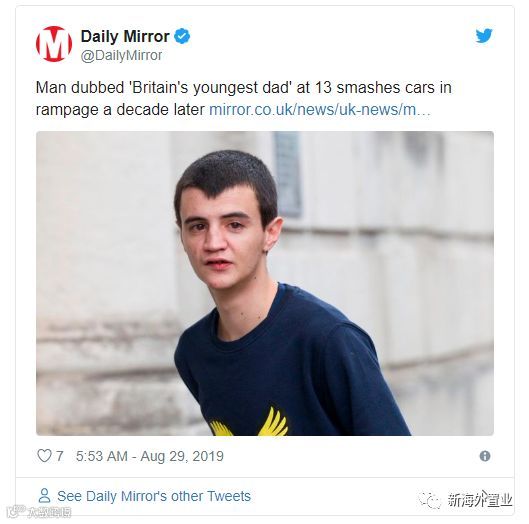Viewport: 529px width, 524px height.
Task: Click the blue verified checkmark badge
Action: point(182,36)
